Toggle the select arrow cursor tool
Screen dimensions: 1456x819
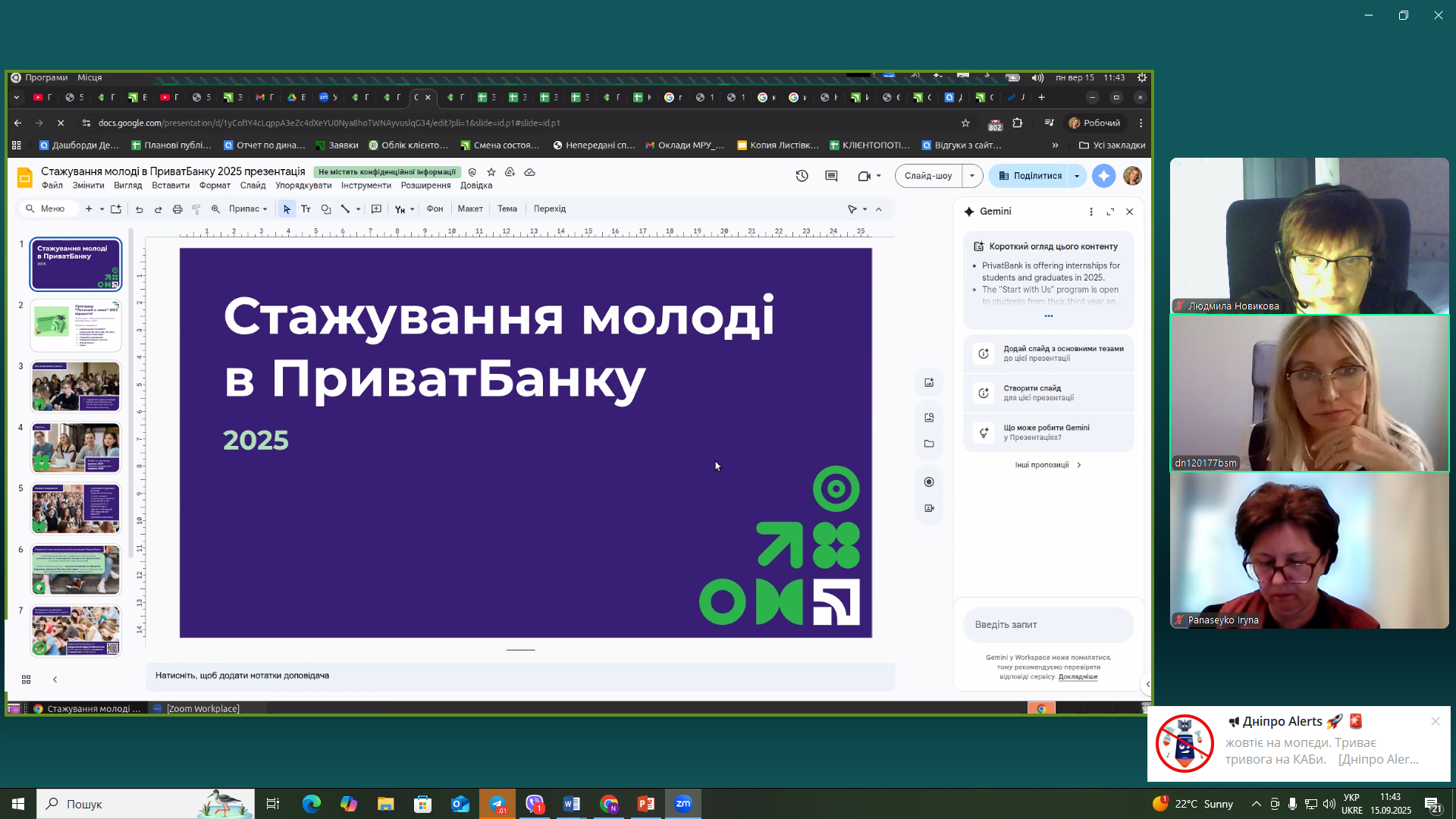pos(287,209)
